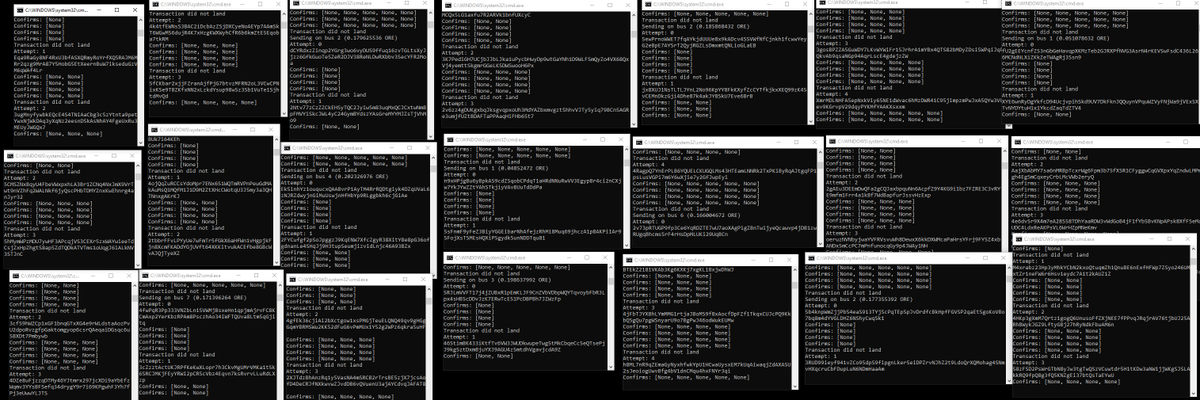Select the line 'Sending on bus 3 (0.198637992 ORE)'
The height and width of the screenshot is (400, 1200).
click(x=497, y=279)
